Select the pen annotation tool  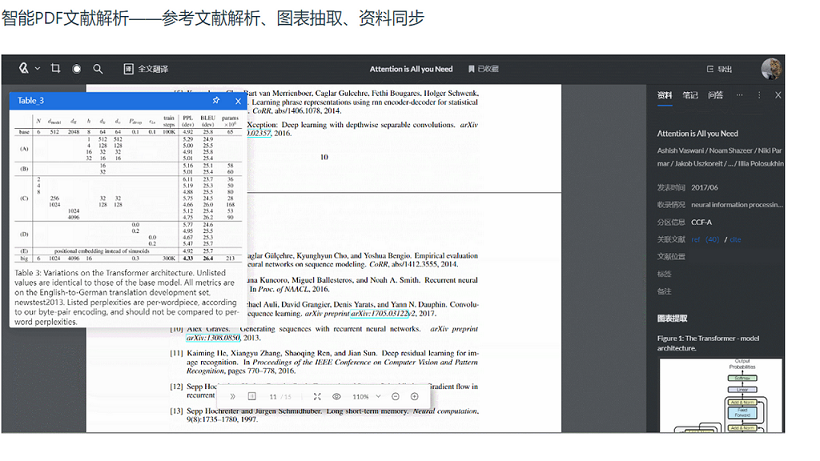23,69
